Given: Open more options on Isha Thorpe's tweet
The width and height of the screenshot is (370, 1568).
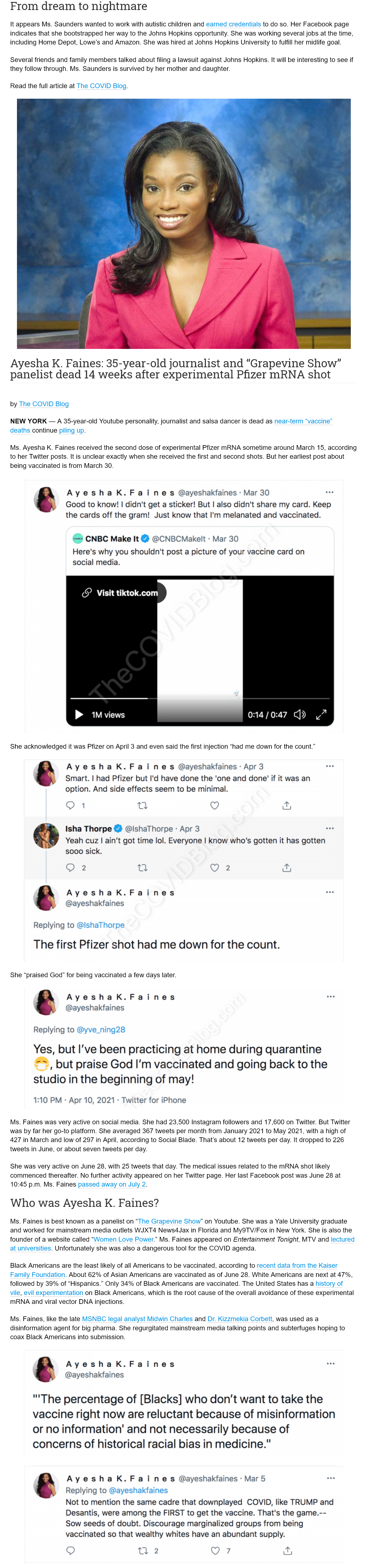Looking at the screenshot, I should pos(330,828).
